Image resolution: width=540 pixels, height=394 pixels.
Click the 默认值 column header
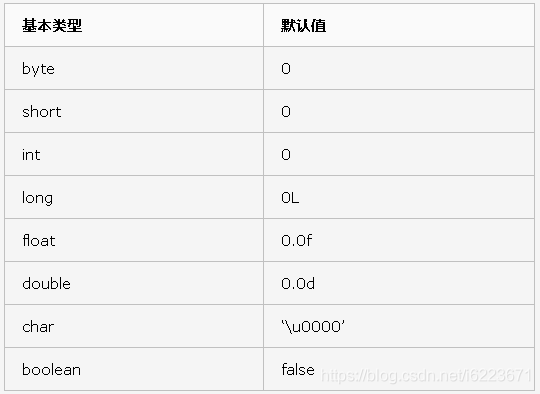point(303,25)
